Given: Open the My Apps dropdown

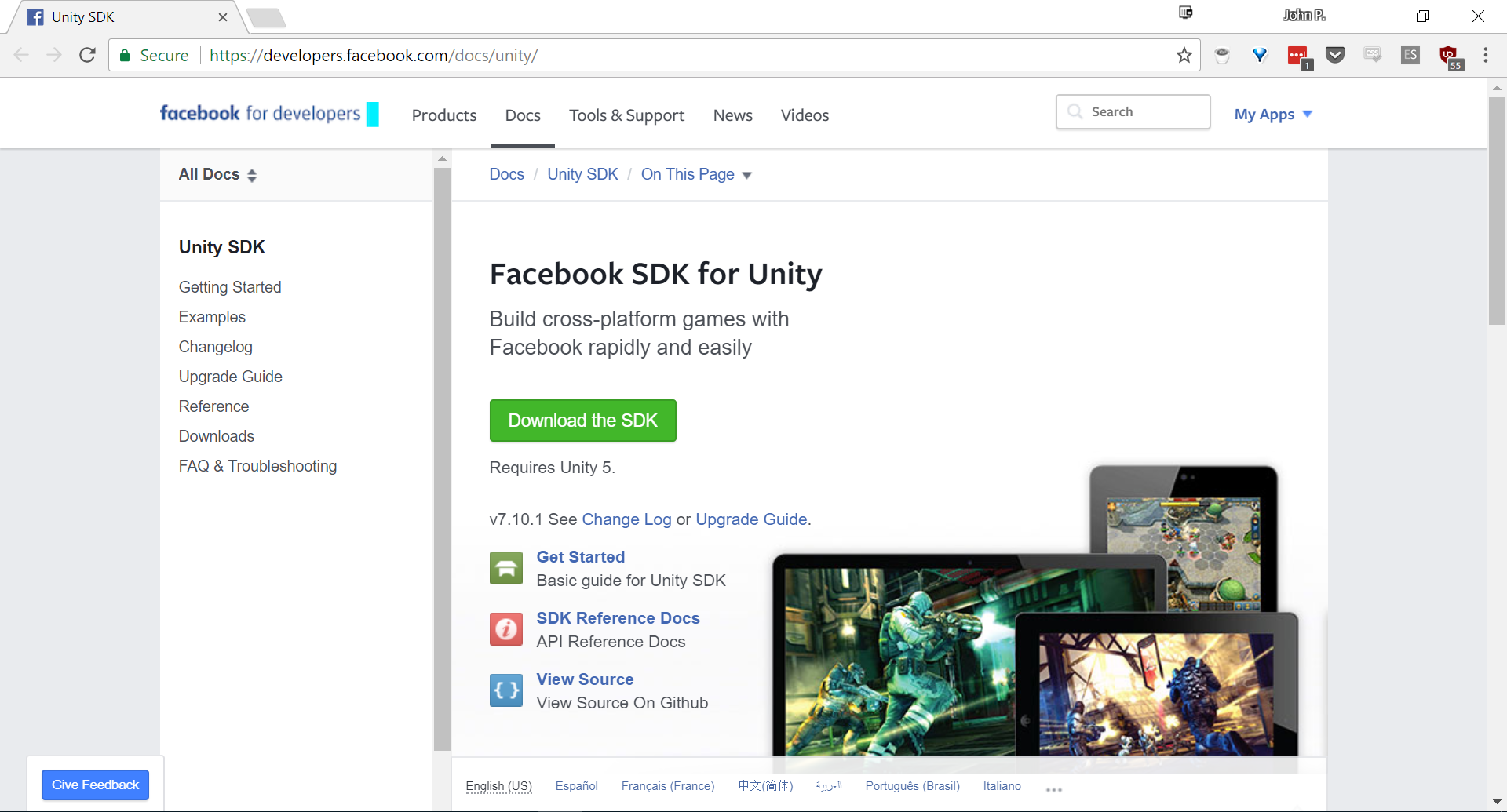Looking at the screenshot, I should point(1273,115).
